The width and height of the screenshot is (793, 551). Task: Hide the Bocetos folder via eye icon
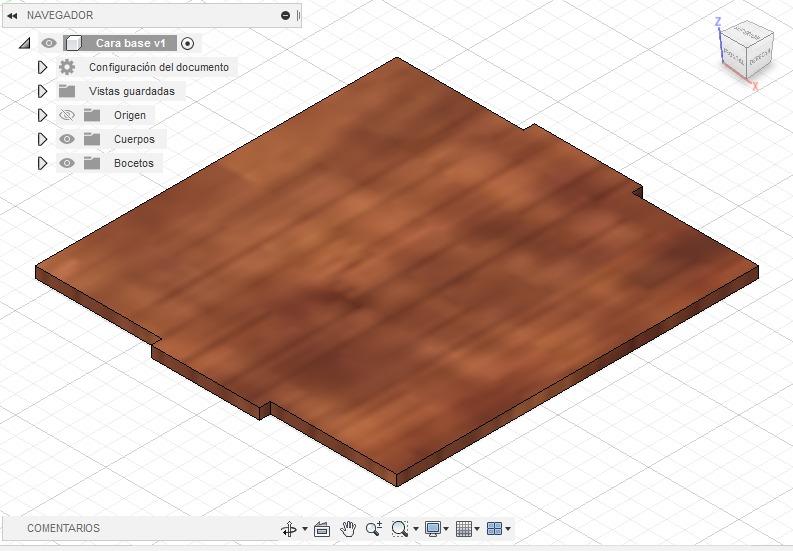[67, 163]
